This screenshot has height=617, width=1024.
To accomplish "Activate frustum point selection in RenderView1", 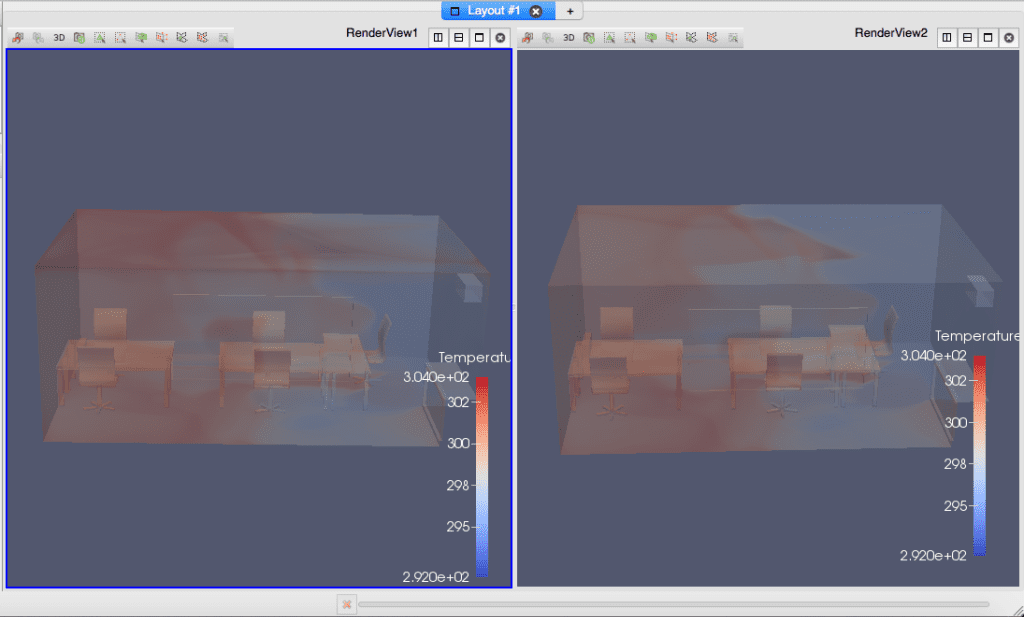I will pos(159,38).
